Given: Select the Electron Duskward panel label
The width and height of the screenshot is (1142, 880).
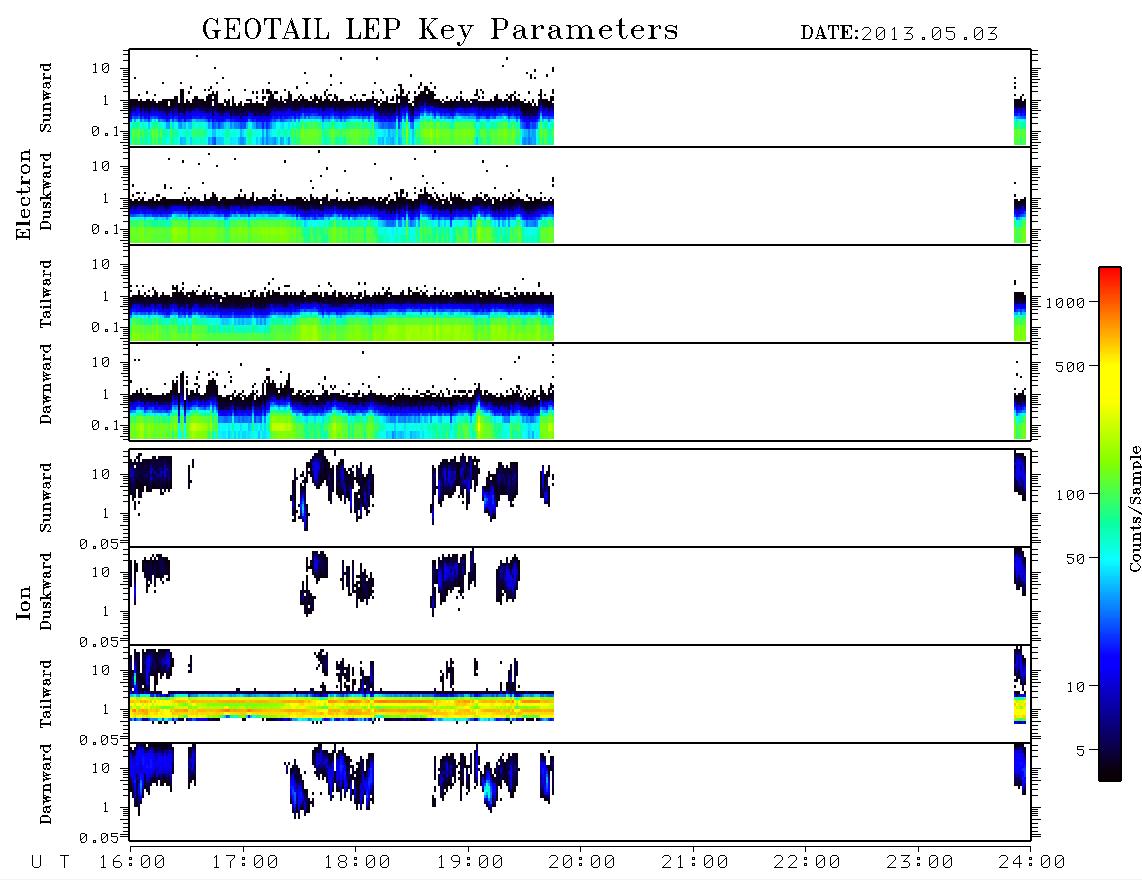Looking at the screenshot, I should [x=46, y=191].
